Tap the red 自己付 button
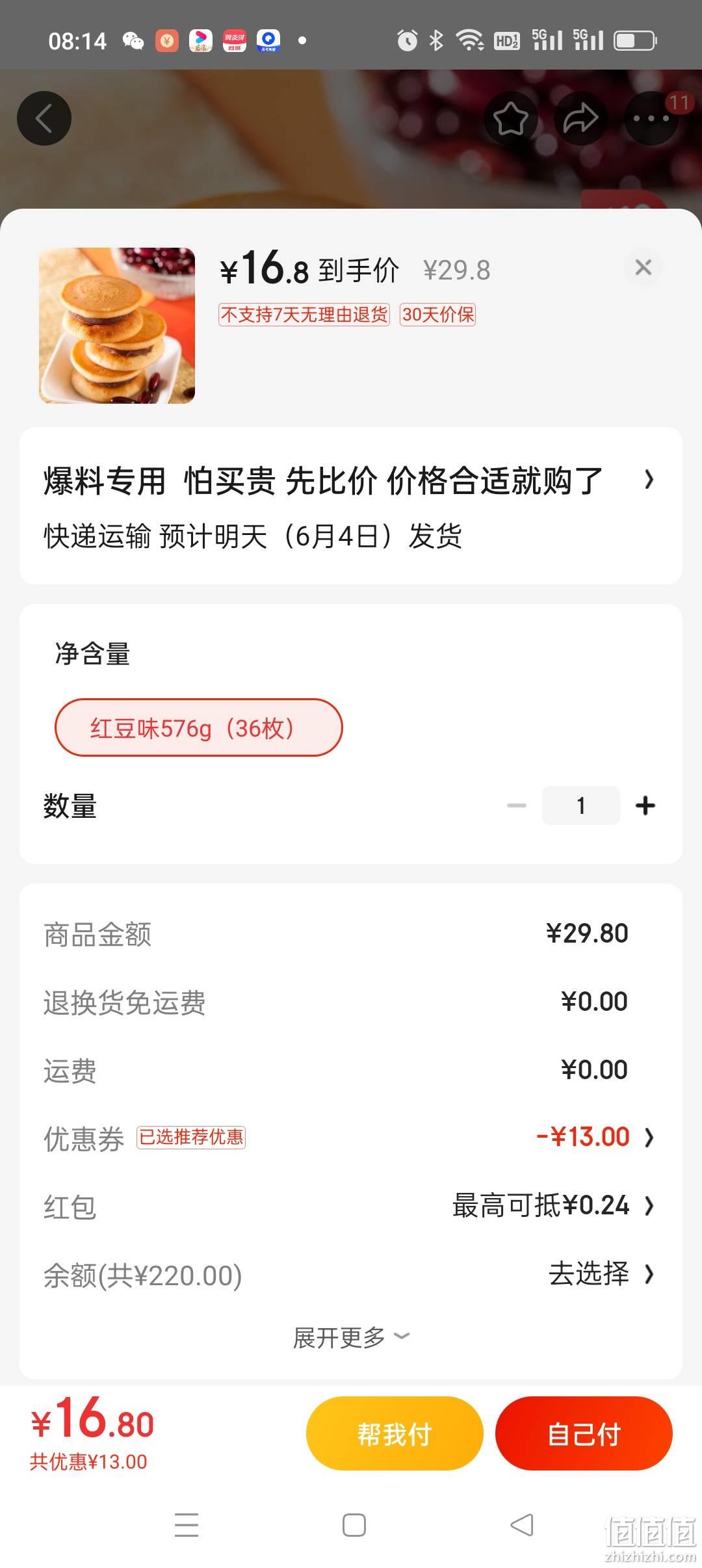The image size is (702, 1568). 584,1433
